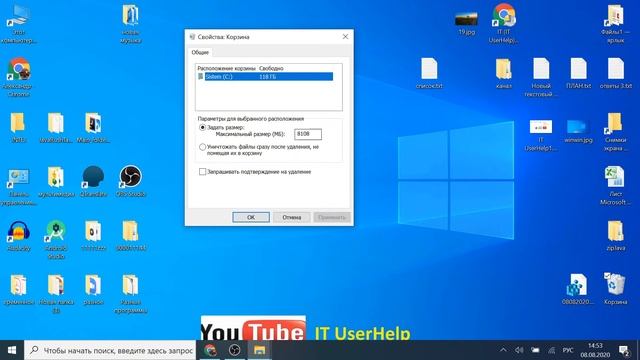
Task: Close the Свойства: Корзина dialog
Action: (x=345, y=37)
